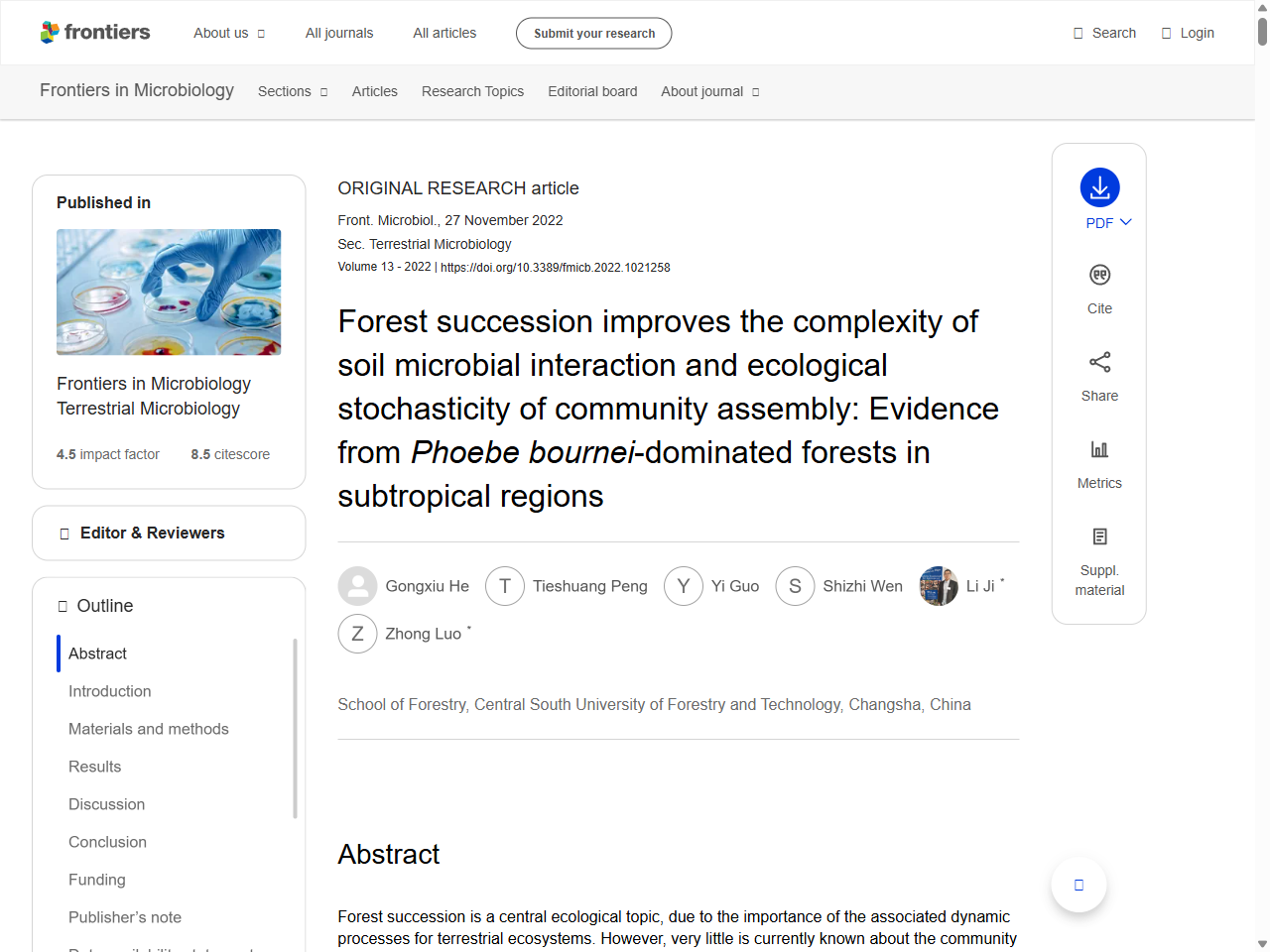Viewport: 1270px width, 952px height.
Task: Click author Li Ji's profile picture
Action: click(x=939, y=586)
